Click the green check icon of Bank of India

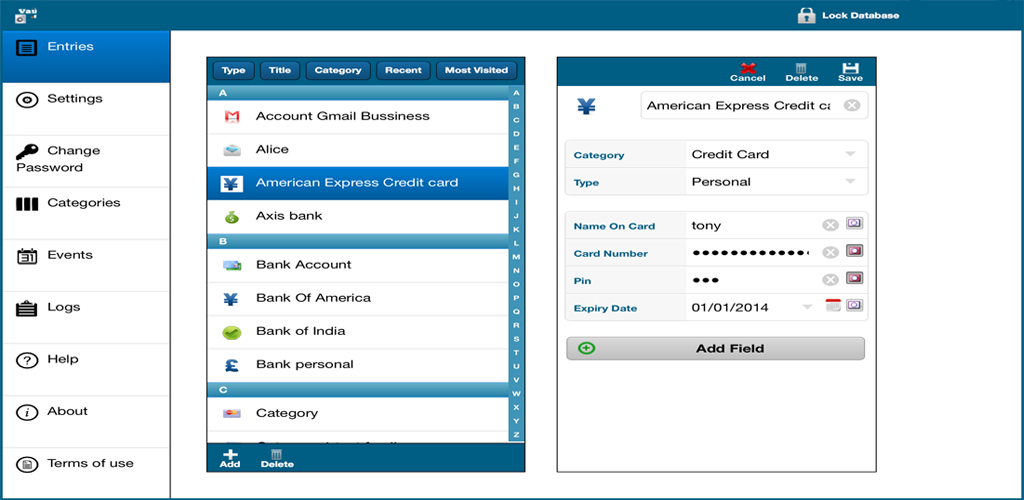232,332
